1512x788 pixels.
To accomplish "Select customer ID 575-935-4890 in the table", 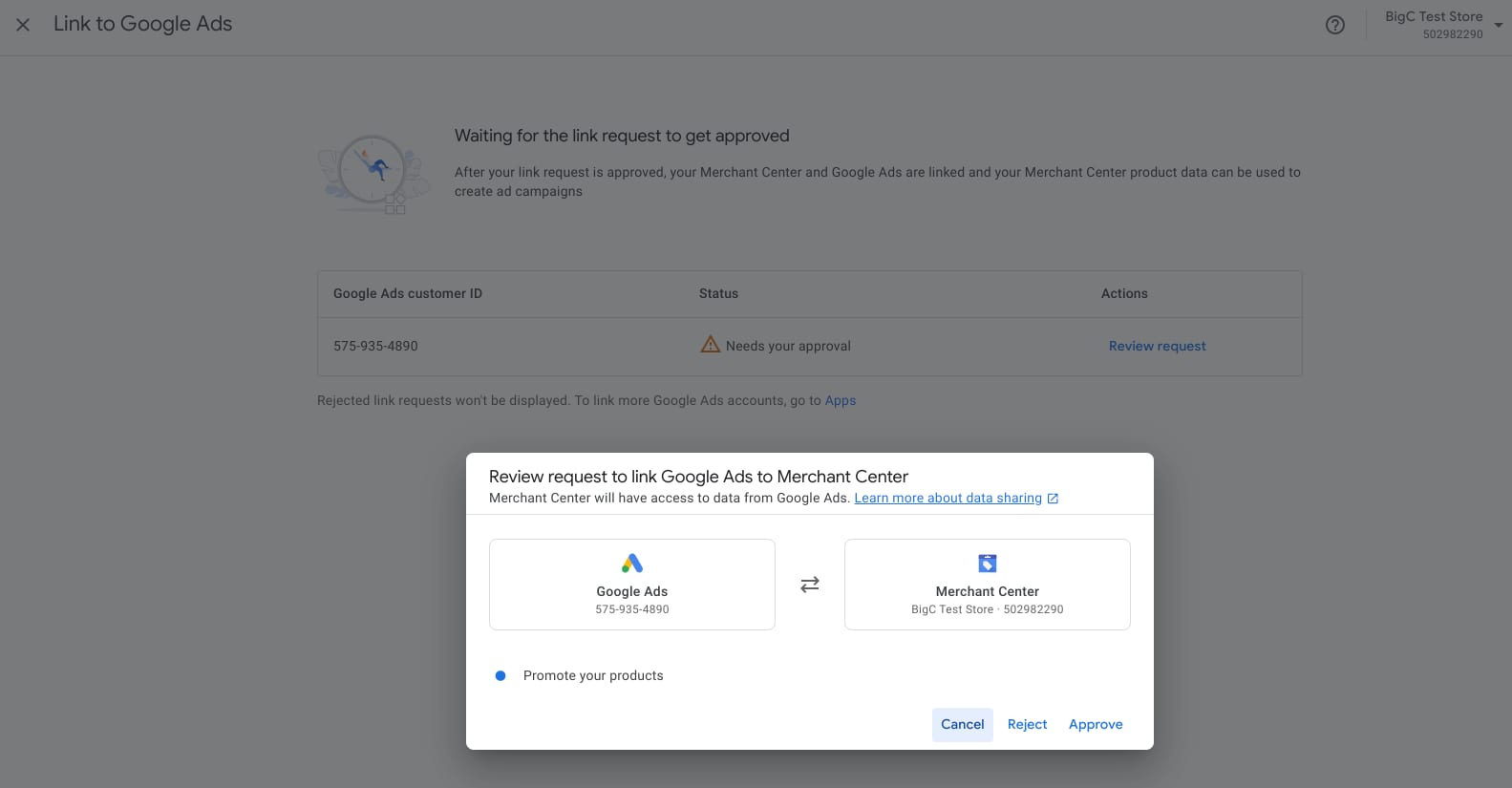I will [x=375, y=346].
